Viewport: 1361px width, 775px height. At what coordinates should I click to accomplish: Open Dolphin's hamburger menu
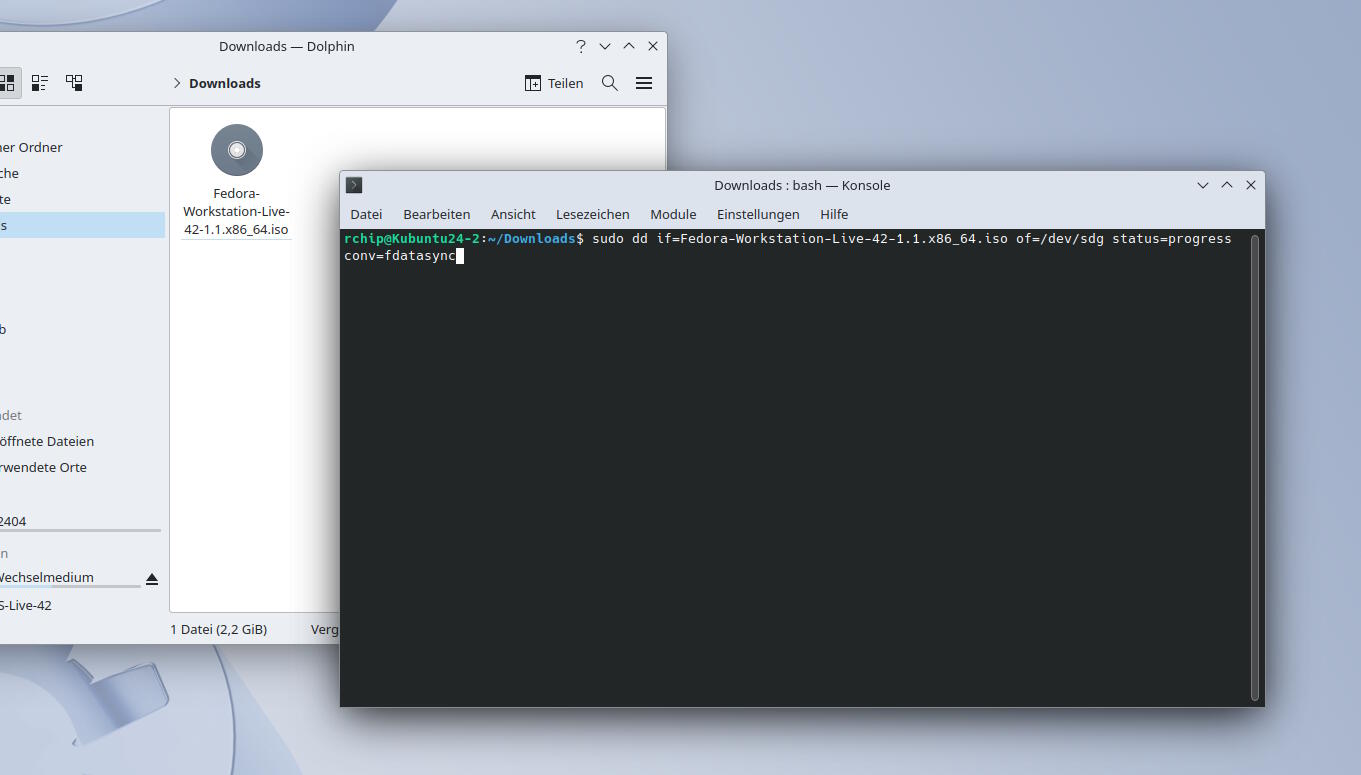(644, 83)
